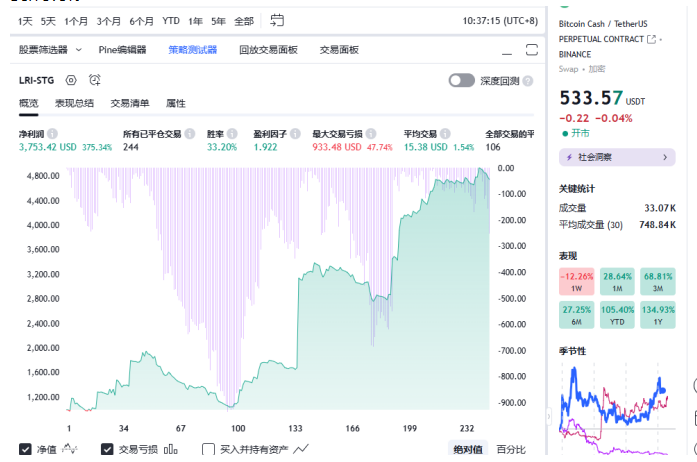Image resolution: width=697 pixels, height=462 pixels.
Task: Open the strategy settings hexagon icon
Action: tap(71, 80)
